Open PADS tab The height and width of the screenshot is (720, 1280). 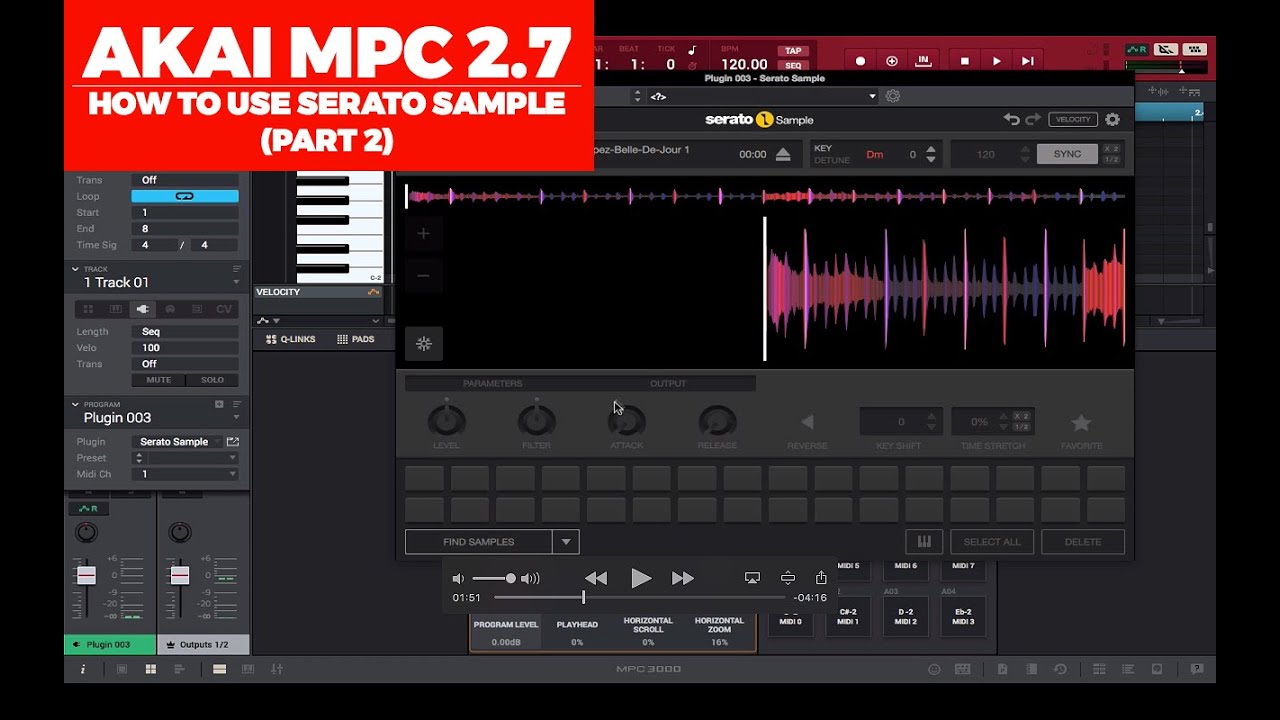356,340
